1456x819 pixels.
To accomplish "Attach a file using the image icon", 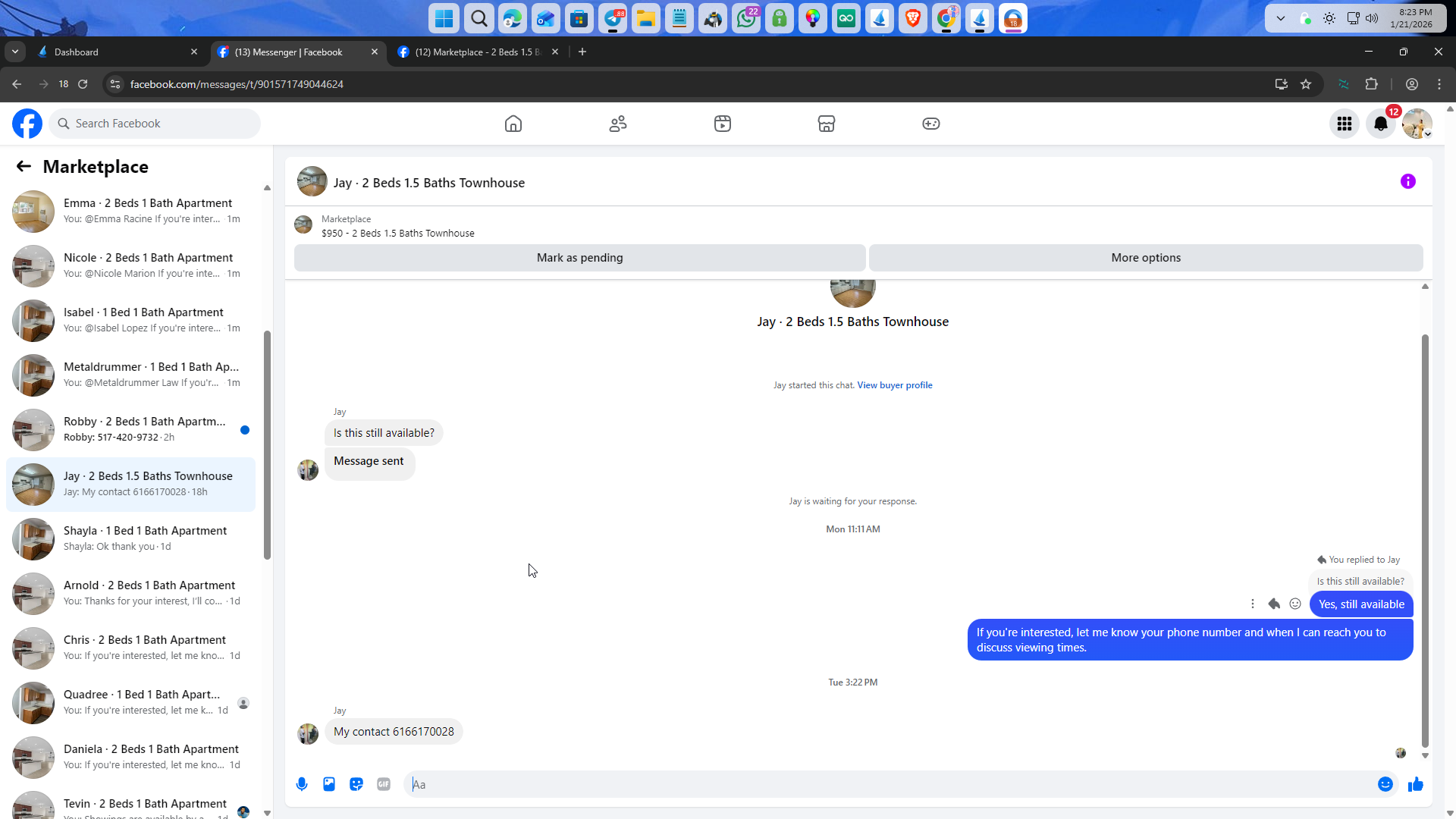I will [x=329, y=784].
